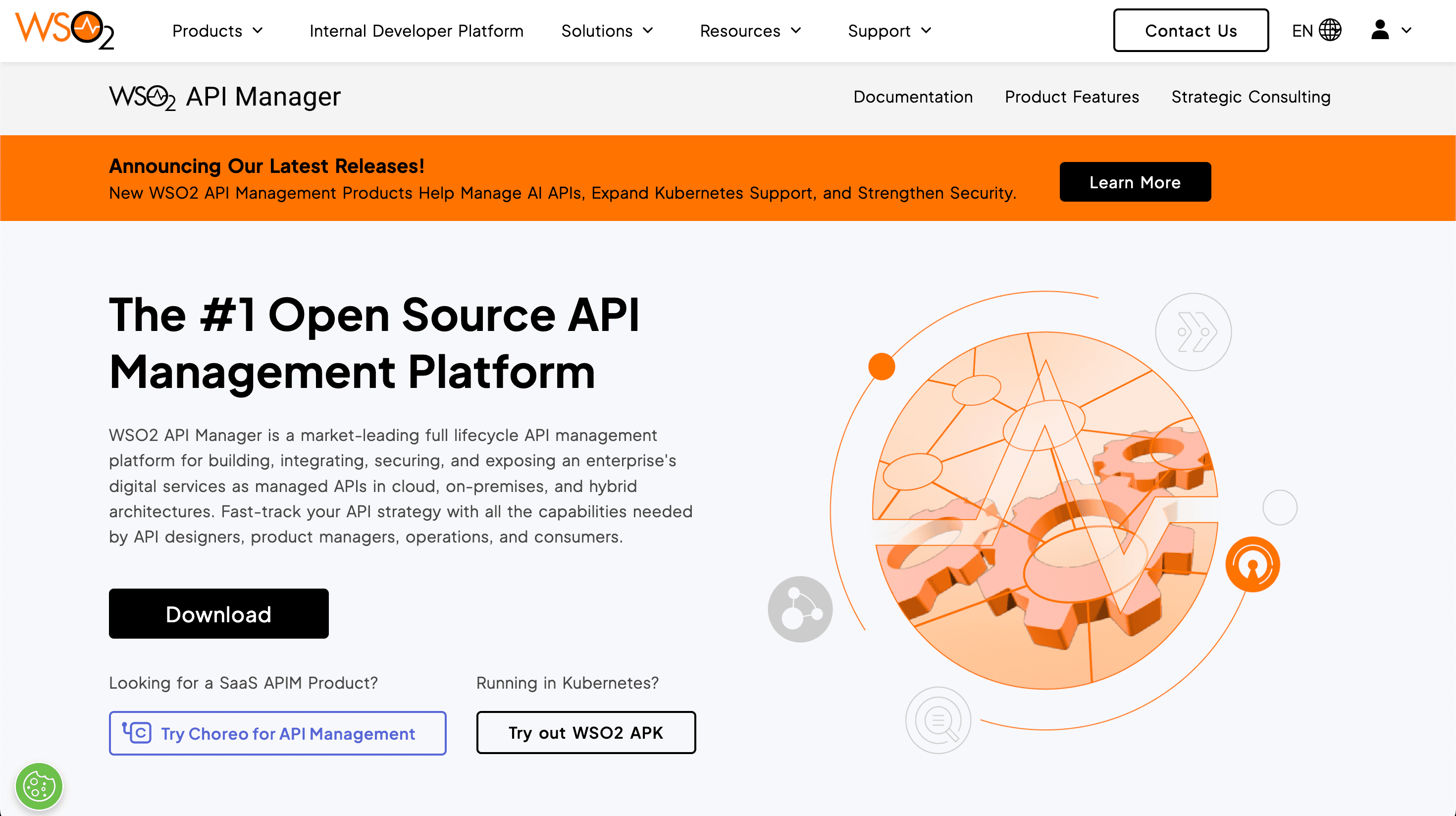1456x816 pixels.
Task: Click the user account icon
Action: 1379,30
